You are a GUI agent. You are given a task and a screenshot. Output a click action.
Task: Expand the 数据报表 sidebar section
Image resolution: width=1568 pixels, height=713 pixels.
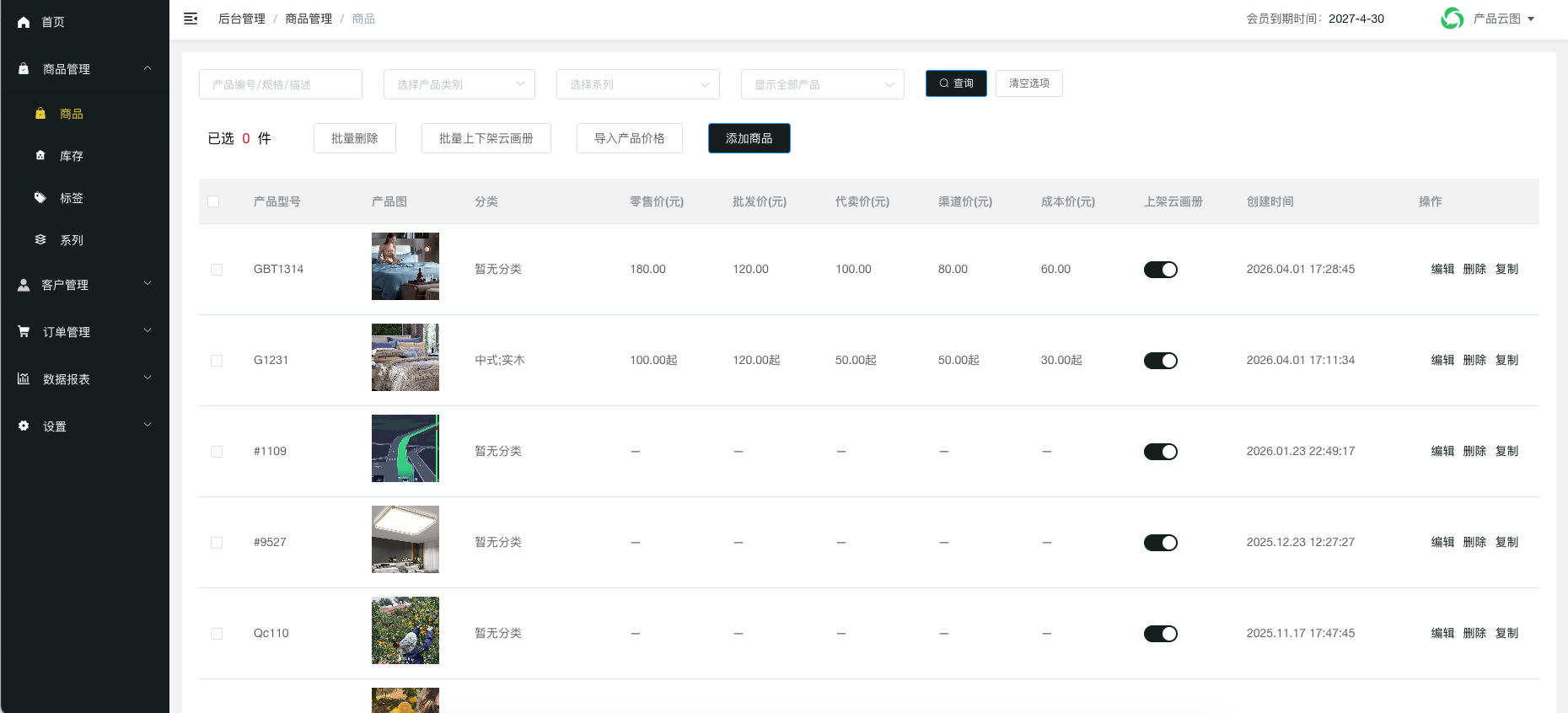pyautogui.click(x=148, y=378)
